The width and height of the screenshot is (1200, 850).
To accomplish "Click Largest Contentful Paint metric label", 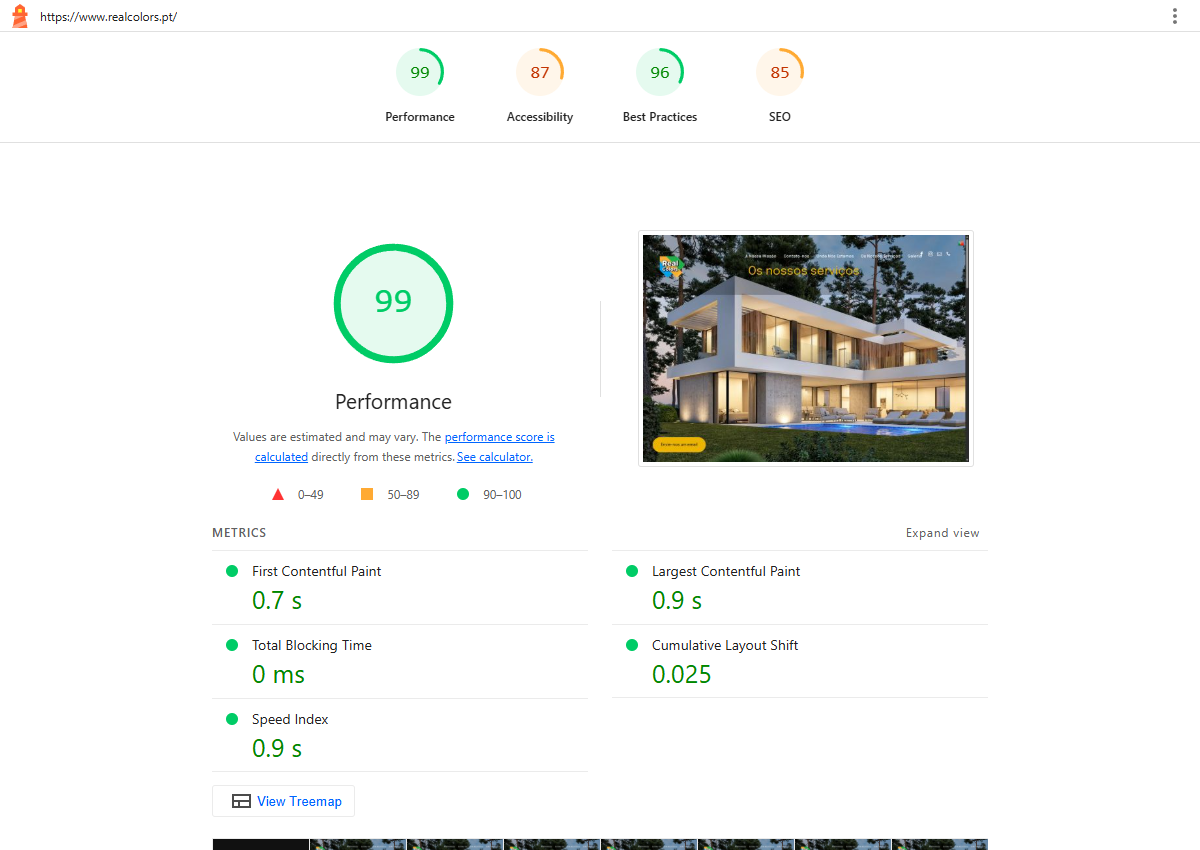I will [726, 571].
